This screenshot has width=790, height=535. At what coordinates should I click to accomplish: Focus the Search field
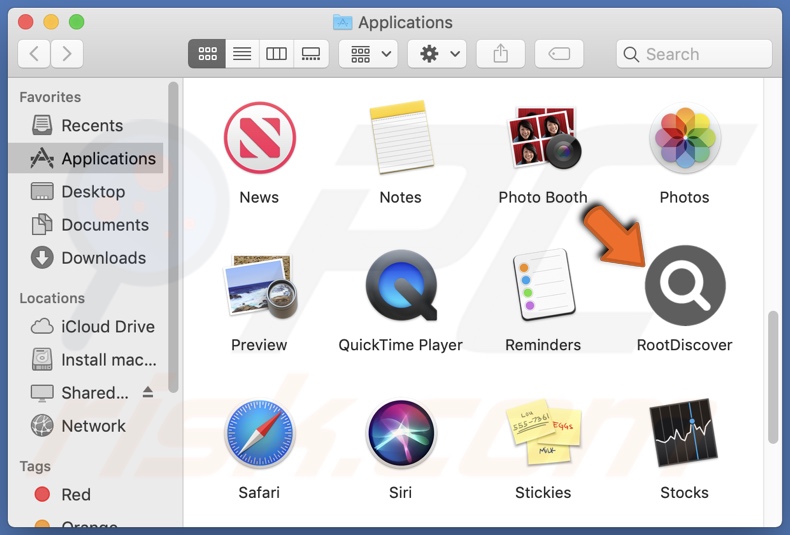694,54
